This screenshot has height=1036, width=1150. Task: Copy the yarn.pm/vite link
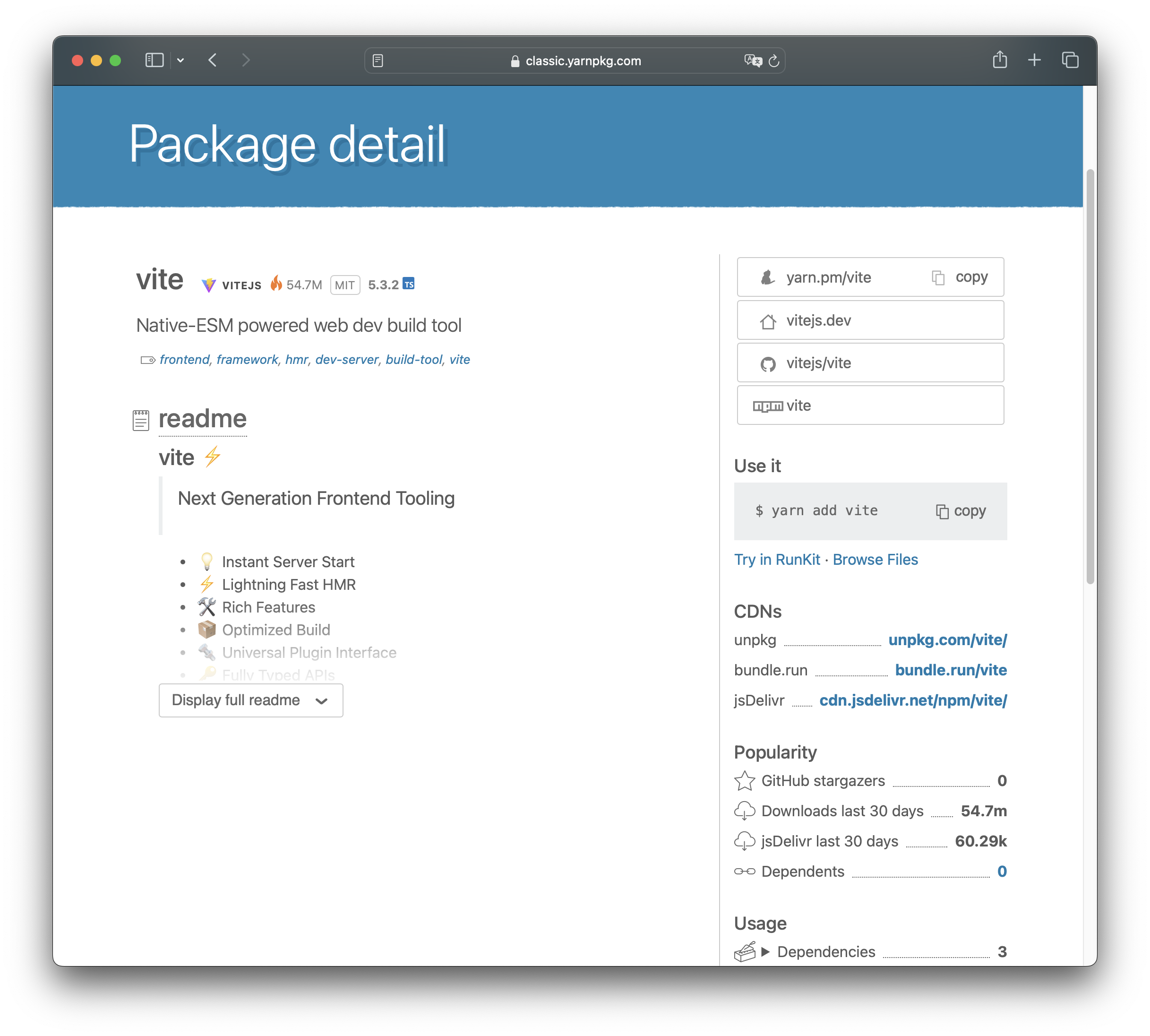961,277
